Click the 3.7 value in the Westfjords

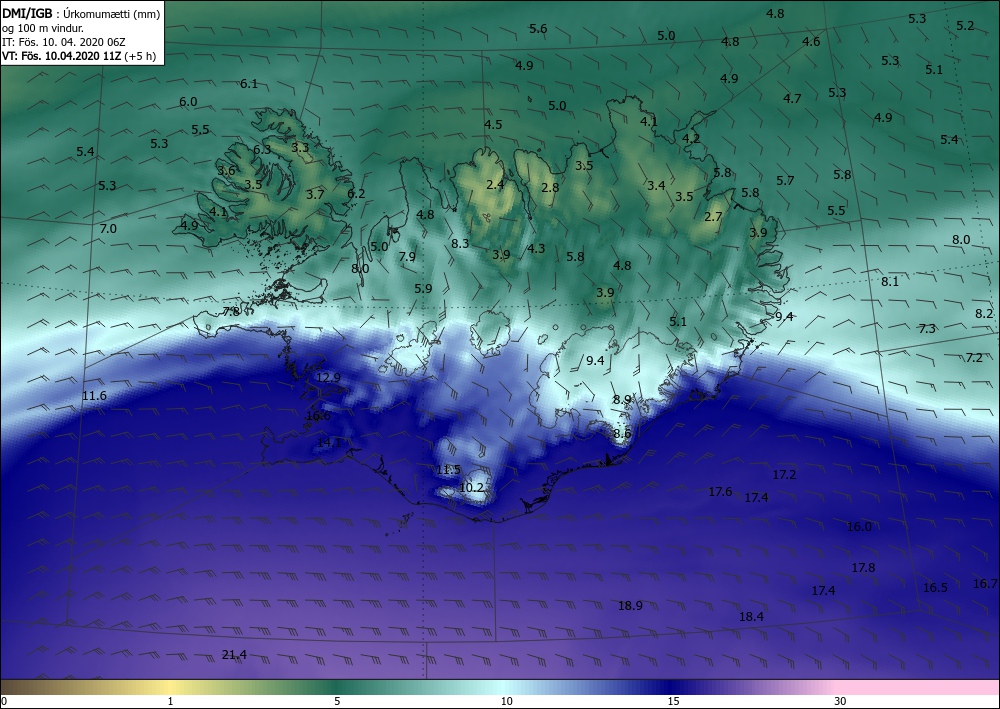(315, 195)
